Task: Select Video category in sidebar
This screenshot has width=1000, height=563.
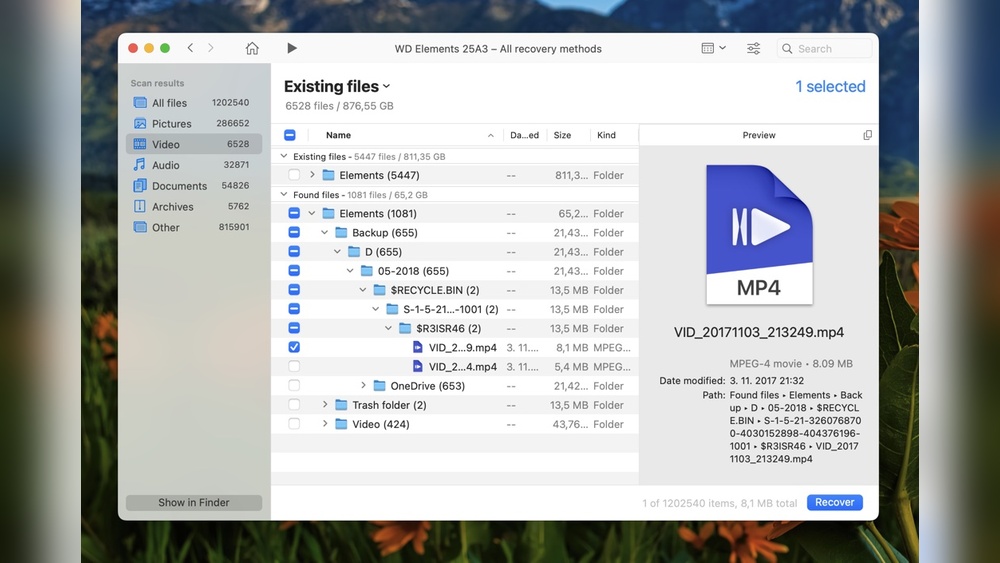Action: [x=194, y=144]
